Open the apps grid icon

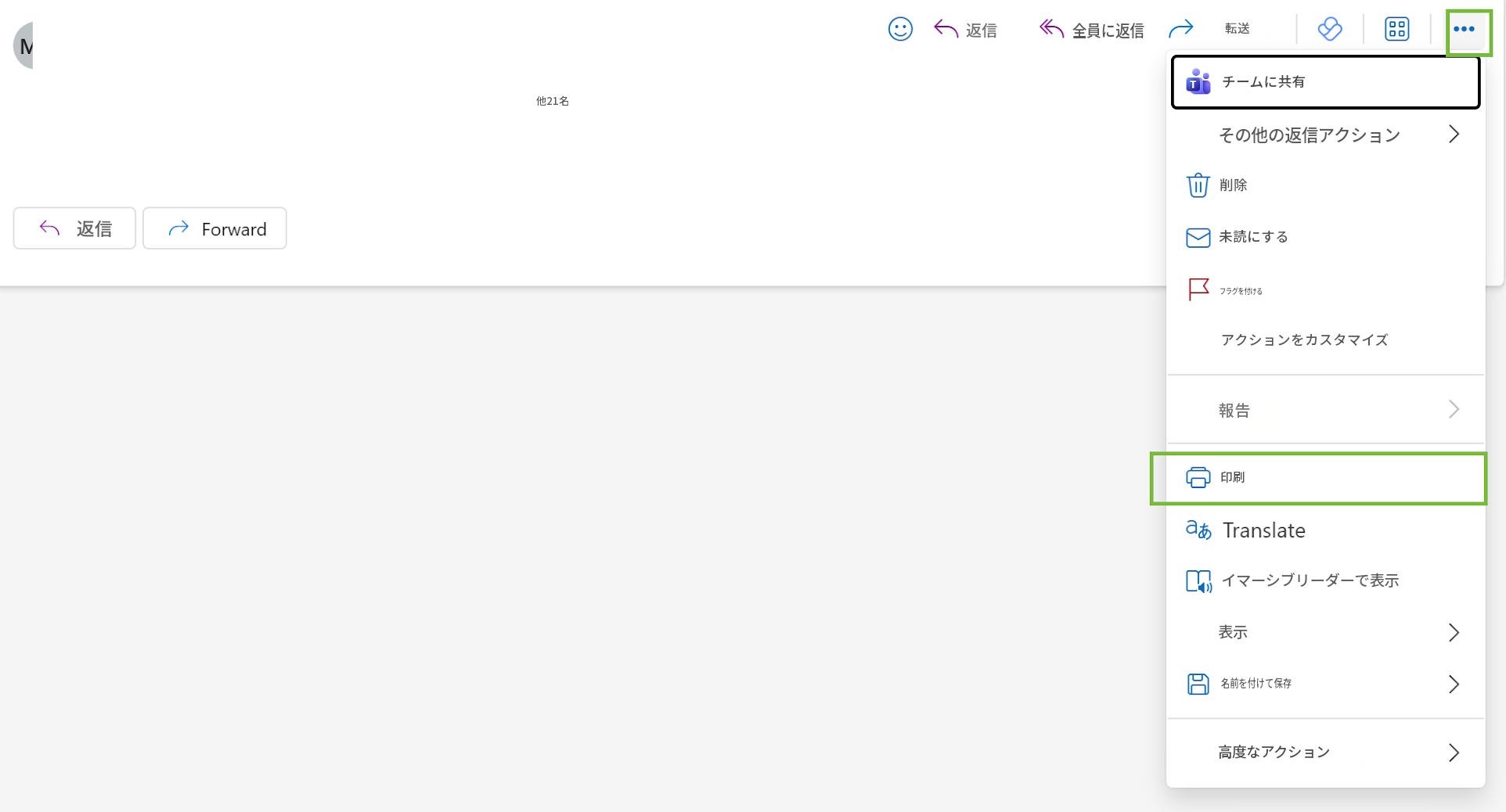click(1397, 29)
